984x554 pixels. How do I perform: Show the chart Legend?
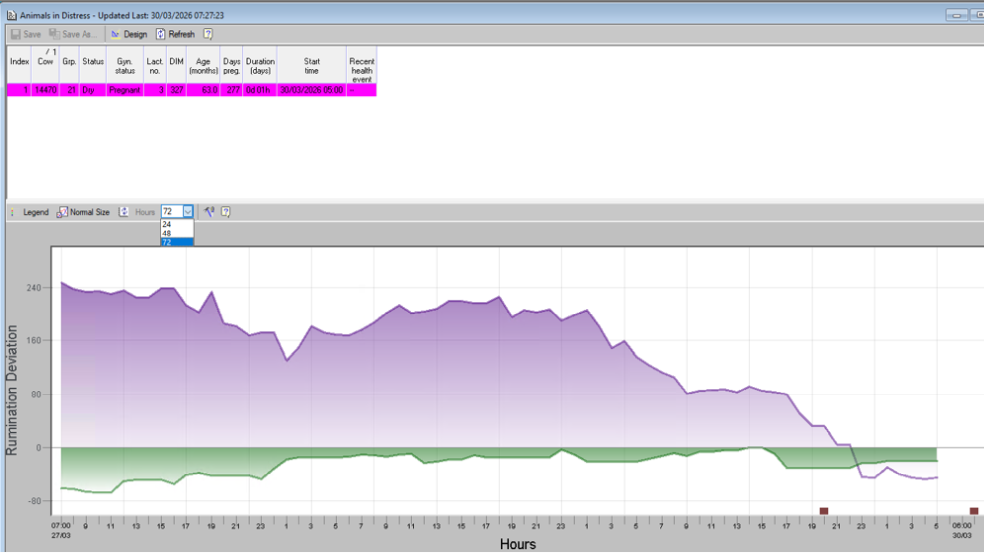pos(35,212)
